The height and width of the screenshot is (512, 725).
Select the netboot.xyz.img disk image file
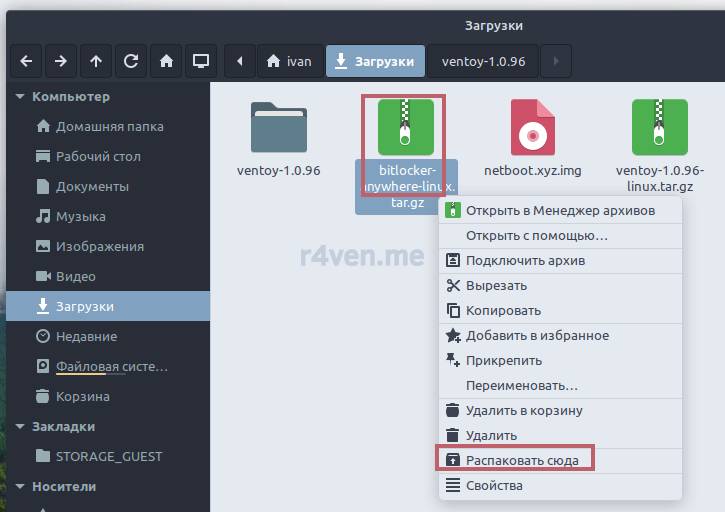532,128
